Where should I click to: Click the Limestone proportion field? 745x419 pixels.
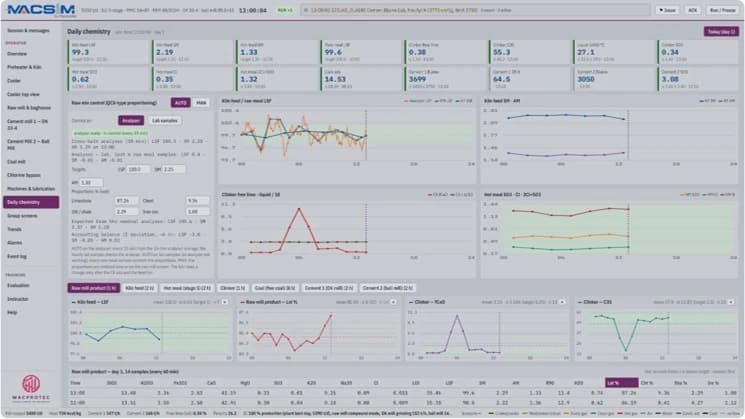(x=126, y=200)
